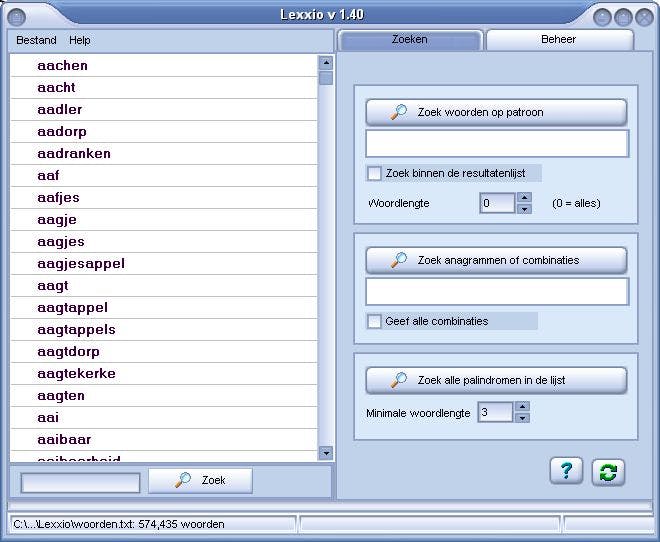Screen dimensions: 660x542
Task: Select the word 'aachen'
Action: tap(164, 66)
